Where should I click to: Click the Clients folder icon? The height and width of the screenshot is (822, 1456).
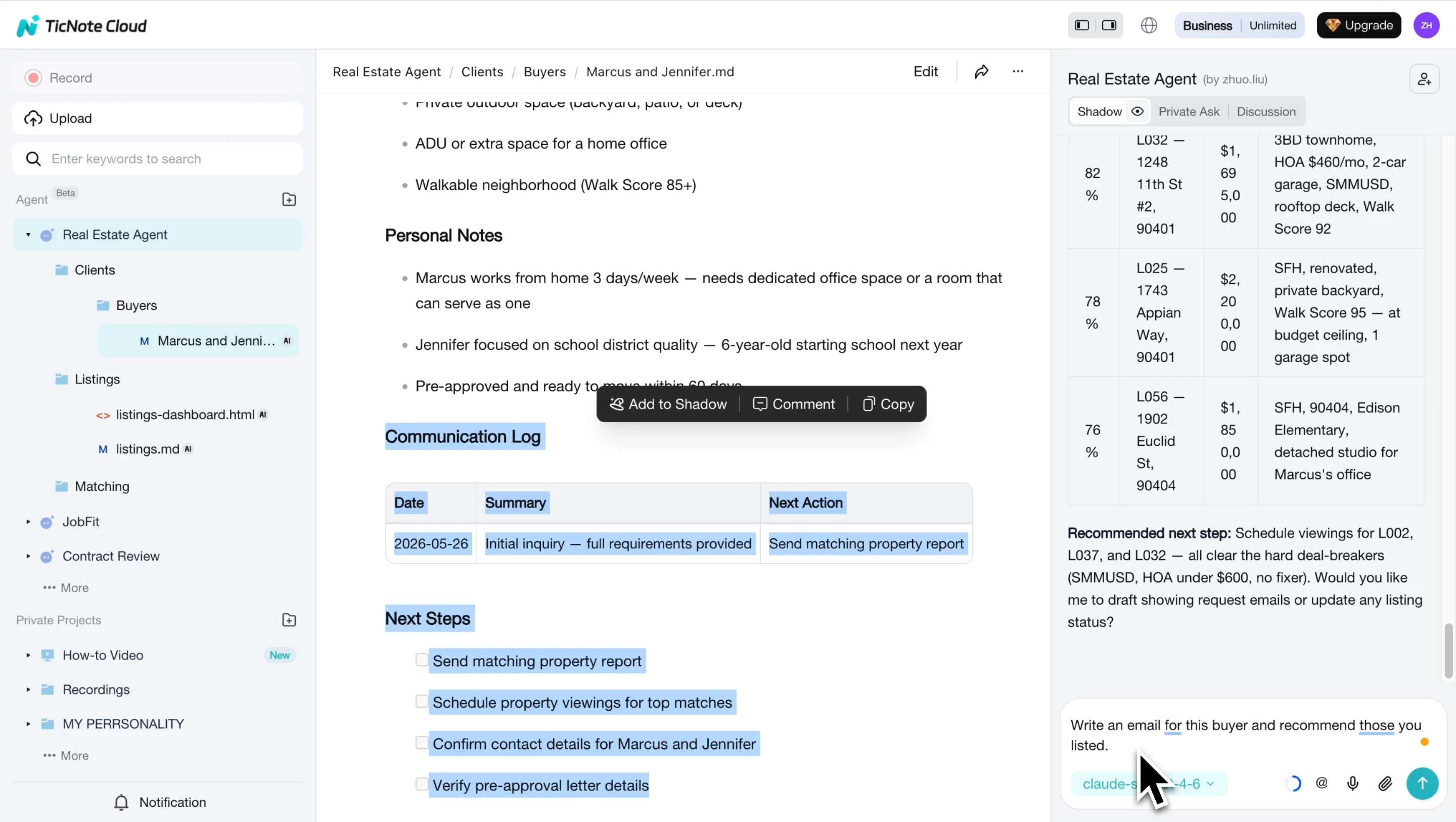coord(62,270)
